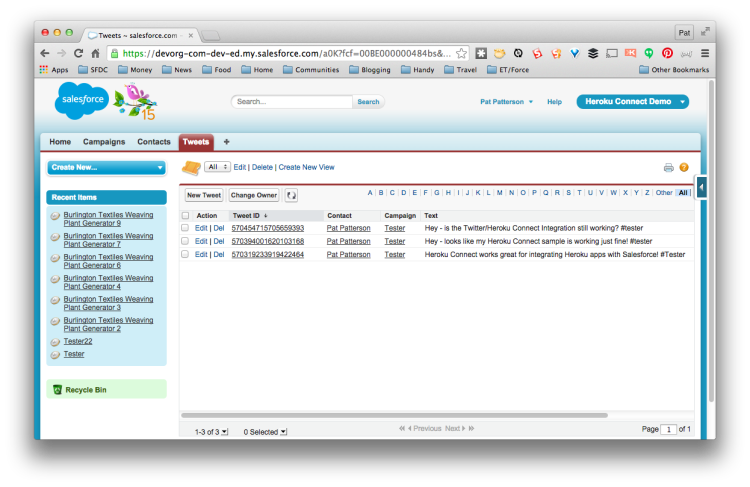Image resolution: width=750 pixels, height=487 pixels.
Task: Go to the first page arrows
Action: pos(402,429)
